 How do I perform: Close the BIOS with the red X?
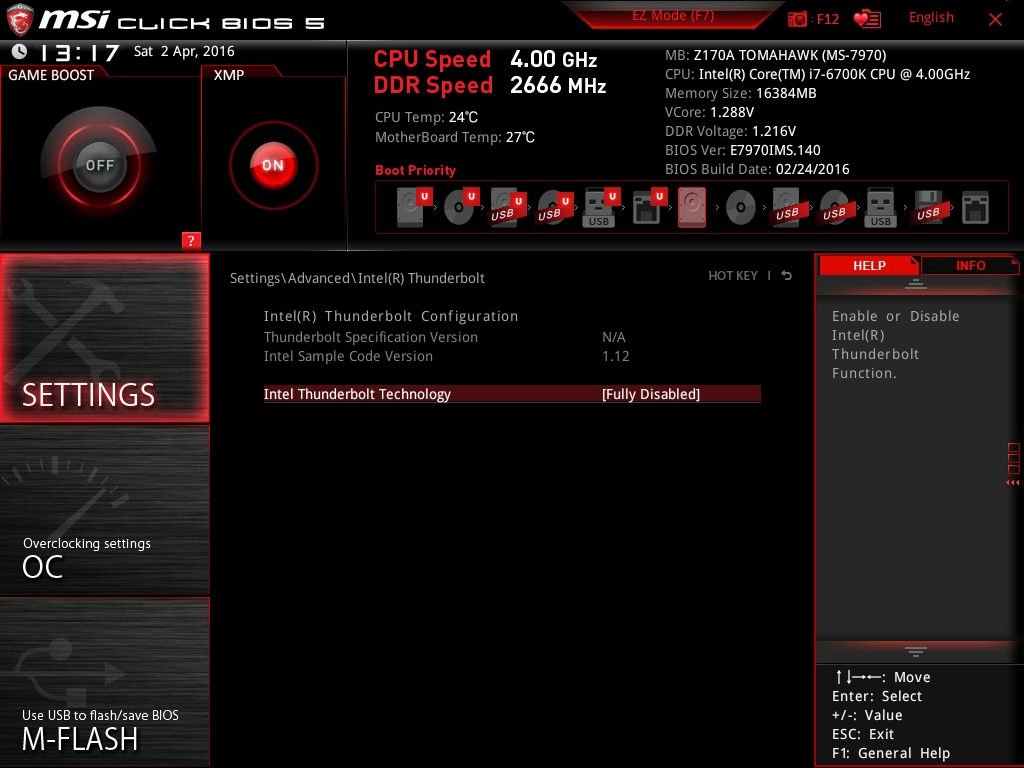click(x=995, y=19)
